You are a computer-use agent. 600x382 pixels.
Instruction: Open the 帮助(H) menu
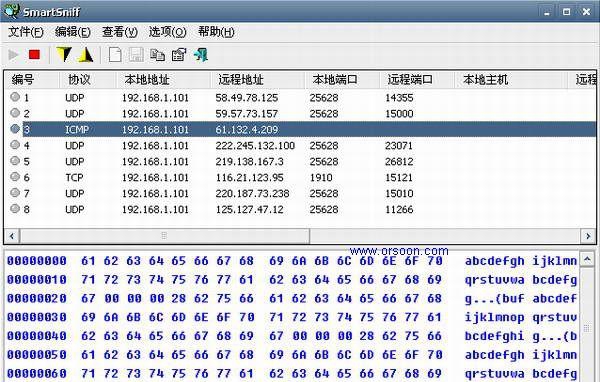click(x=216, y=32)
